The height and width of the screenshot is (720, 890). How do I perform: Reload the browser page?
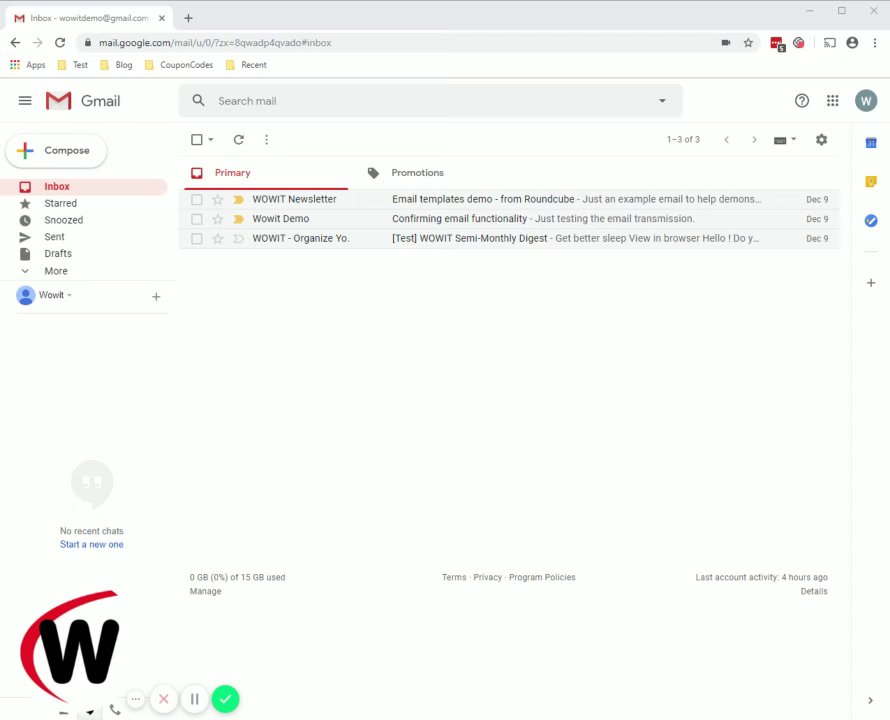click(x=60, y=43)
